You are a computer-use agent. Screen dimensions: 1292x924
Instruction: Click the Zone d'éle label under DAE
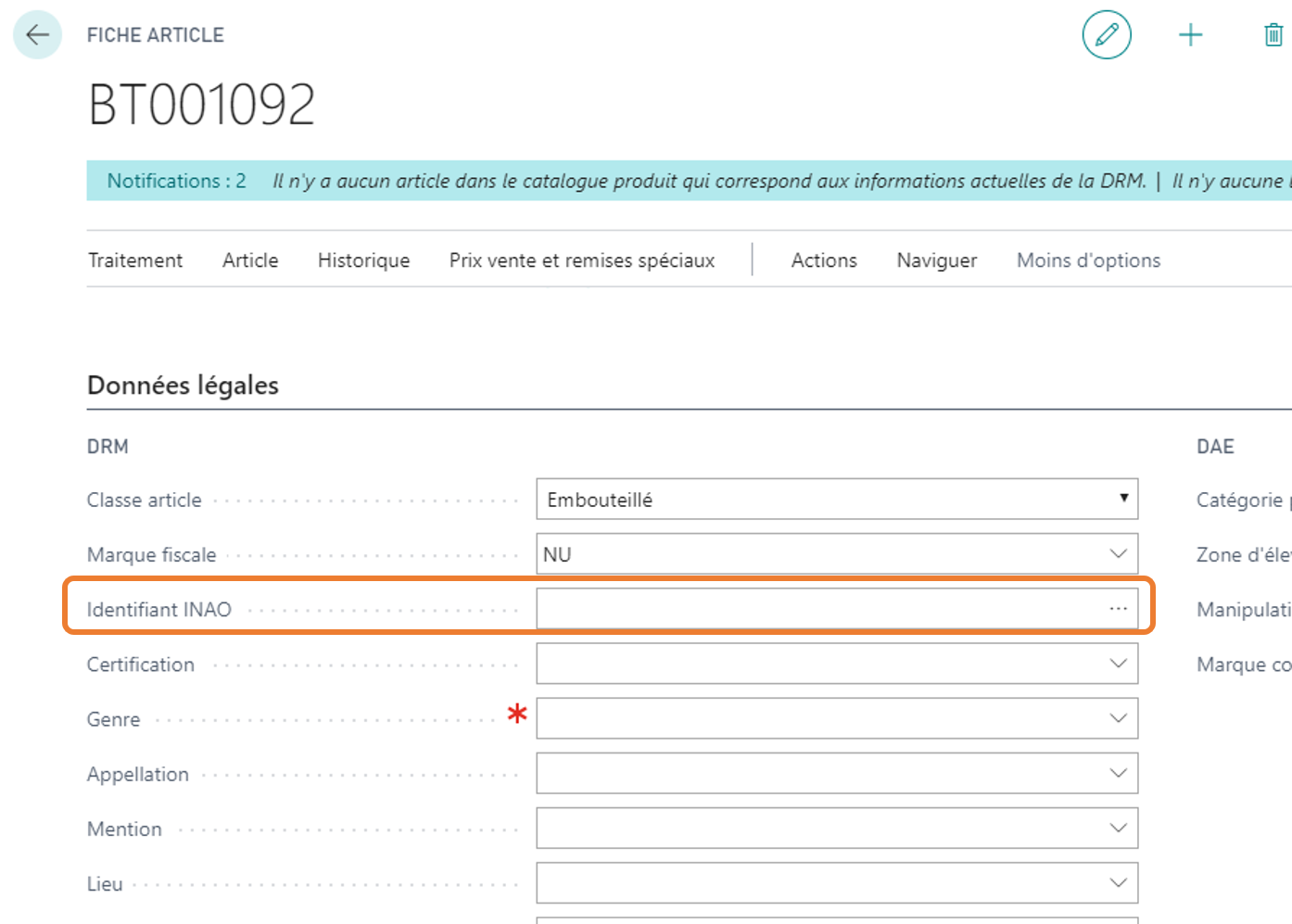coord(1244,554)
